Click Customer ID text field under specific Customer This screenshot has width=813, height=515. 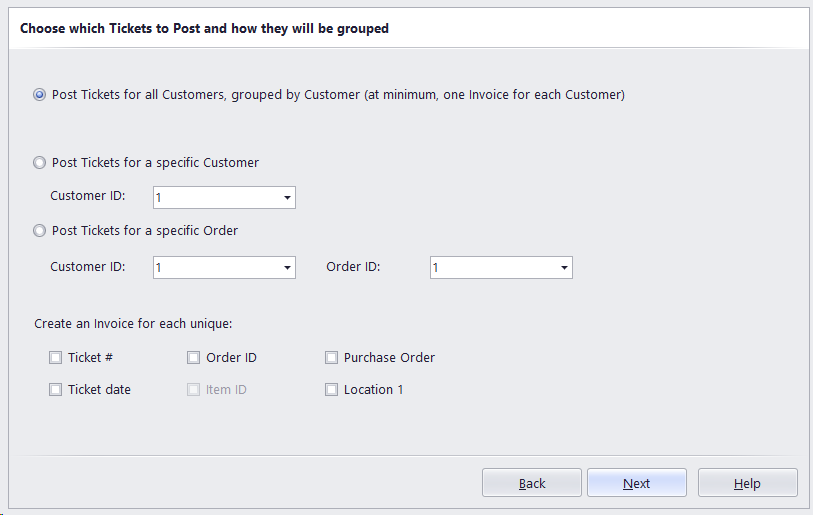coord(215,198)
